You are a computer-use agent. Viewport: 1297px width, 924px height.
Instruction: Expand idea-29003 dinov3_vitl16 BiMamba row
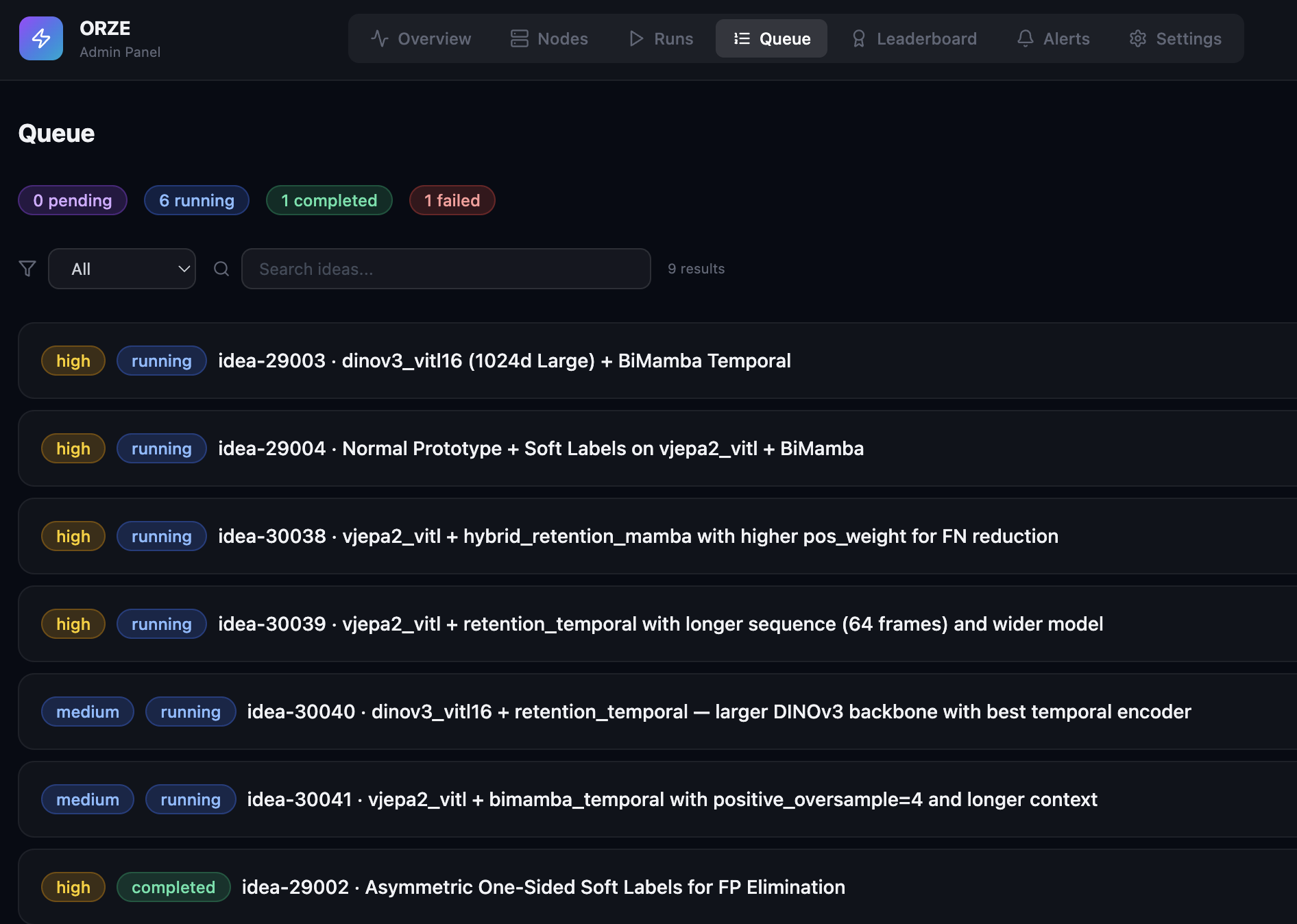click(x=504, y=361)
